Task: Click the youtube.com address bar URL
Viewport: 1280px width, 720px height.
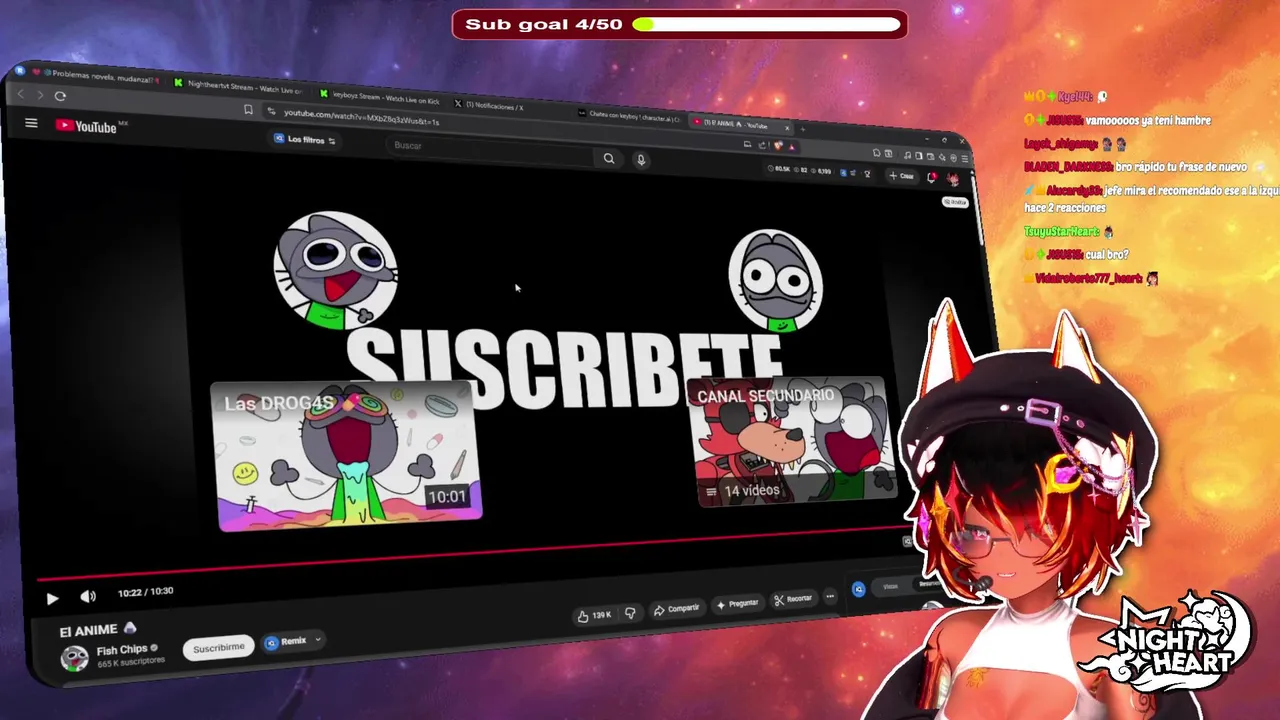Action: pyautogui.click(x=361, y=116)
